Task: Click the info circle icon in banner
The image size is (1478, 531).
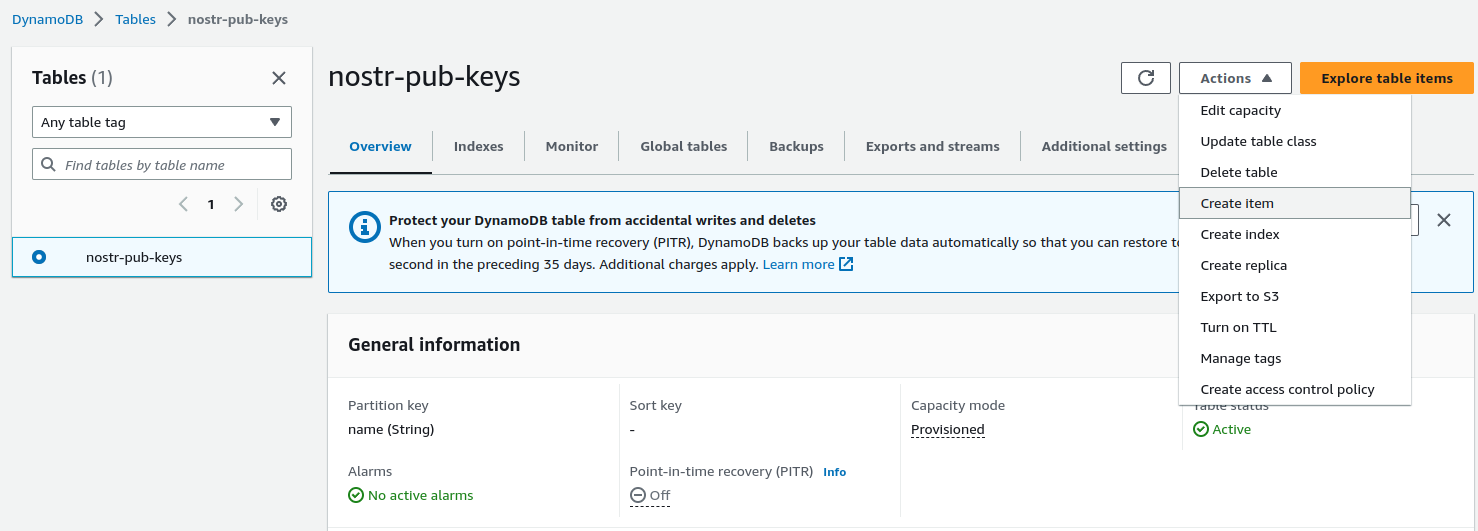Action: pyautogui.click(x=365, y=226)
